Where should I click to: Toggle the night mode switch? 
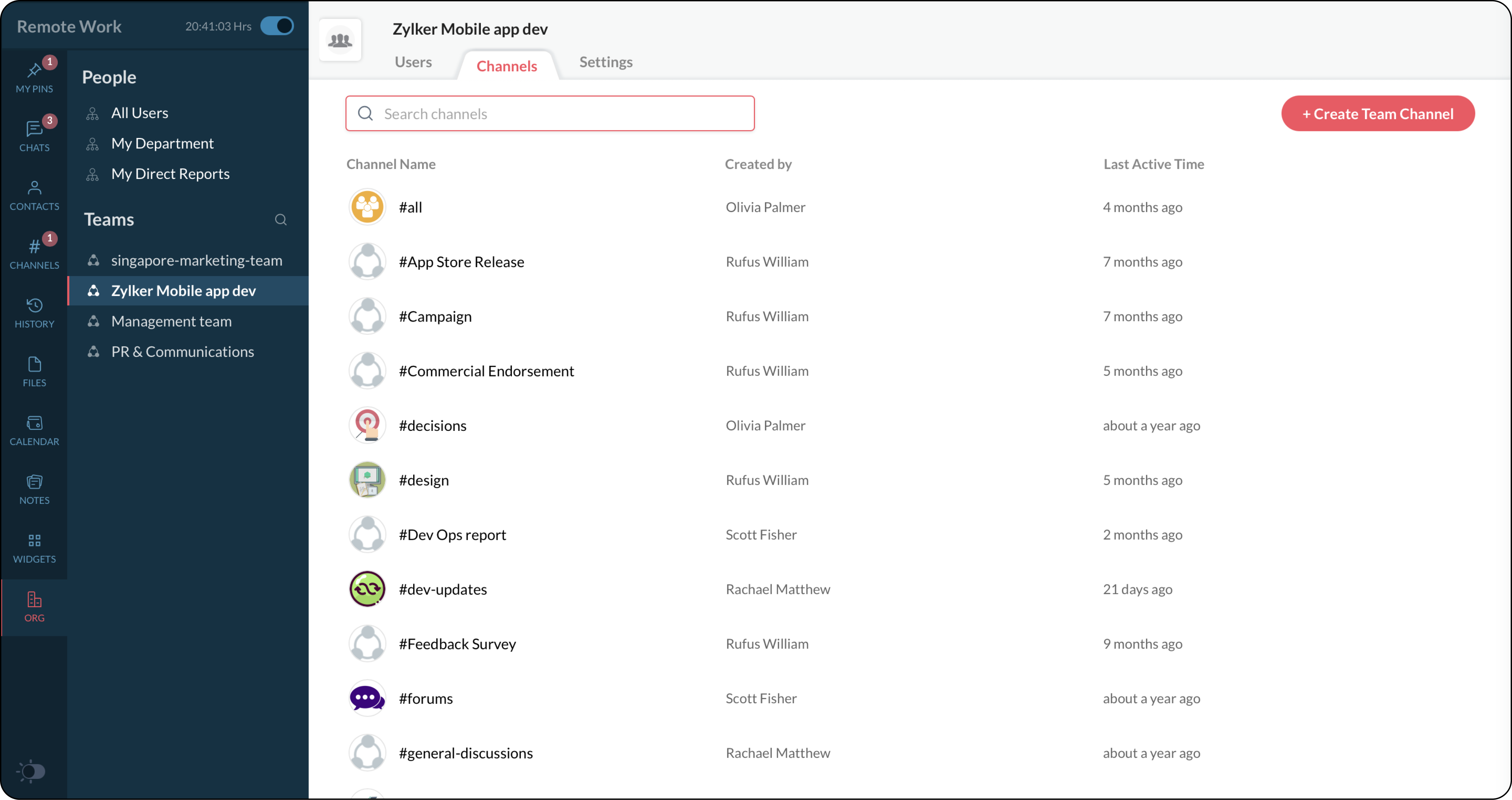click(x=32, y=771)
